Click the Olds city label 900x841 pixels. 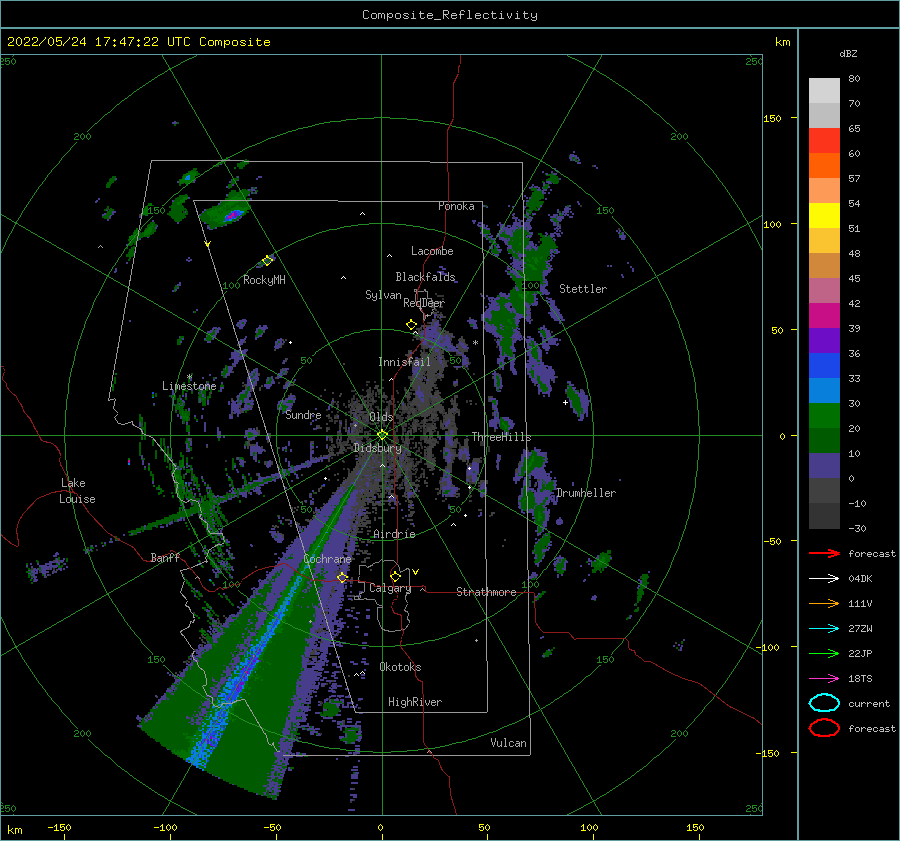[381, 417]
